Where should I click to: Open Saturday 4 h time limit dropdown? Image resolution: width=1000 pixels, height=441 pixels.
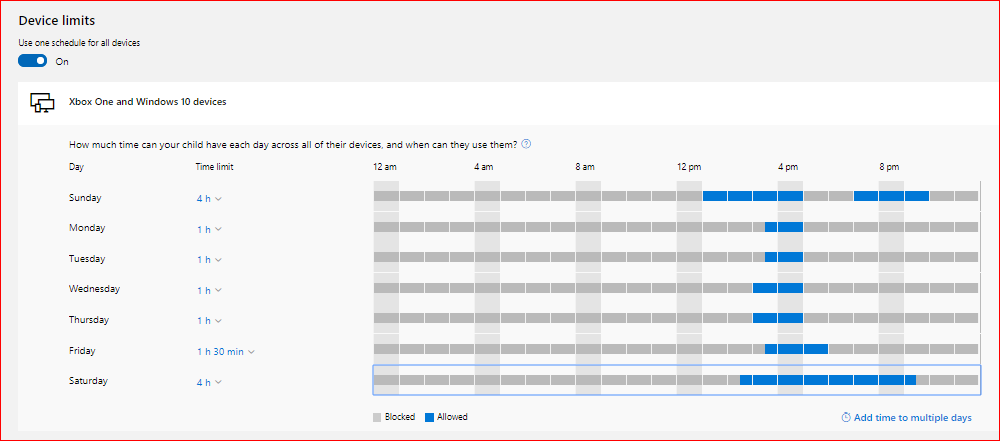[209, 382]
